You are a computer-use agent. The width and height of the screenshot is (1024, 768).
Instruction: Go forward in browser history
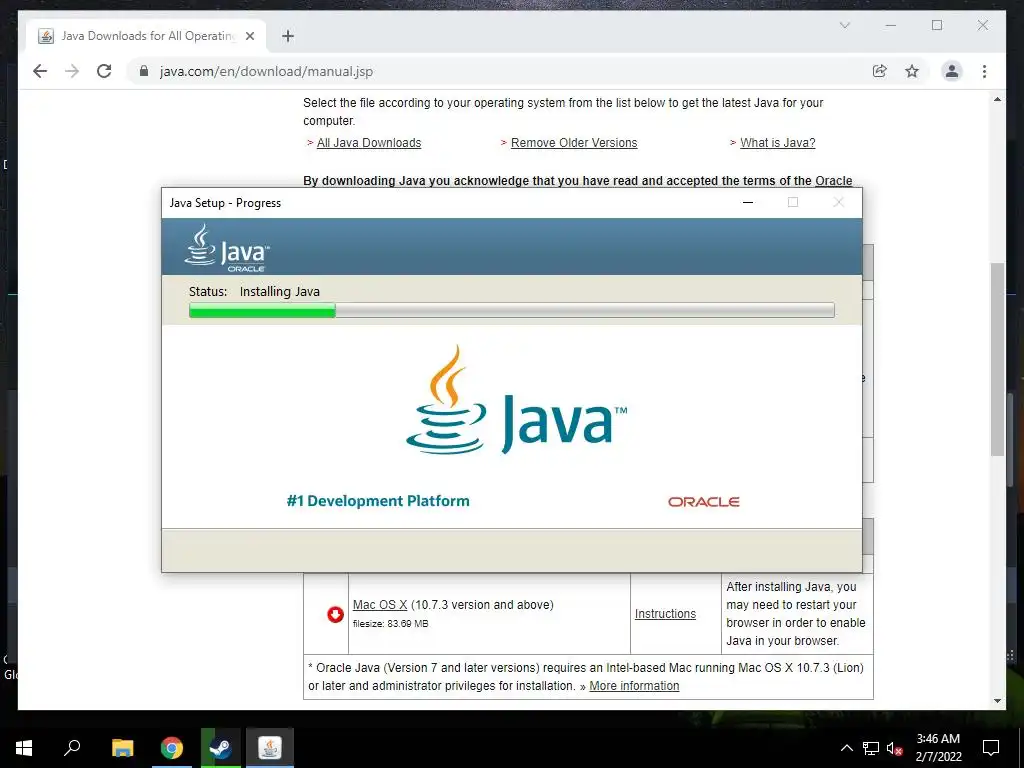point(72,71)
